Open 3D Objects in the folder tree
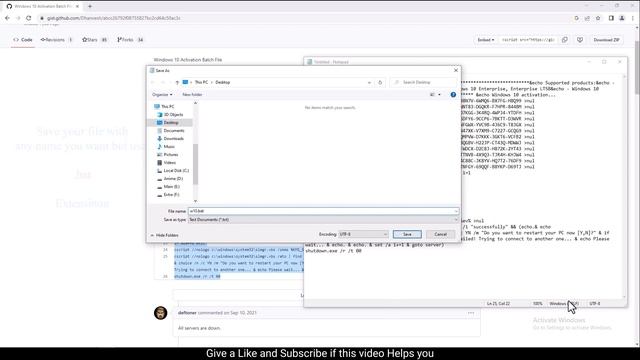The image size is (640, 360). click(x=173, y=115)
